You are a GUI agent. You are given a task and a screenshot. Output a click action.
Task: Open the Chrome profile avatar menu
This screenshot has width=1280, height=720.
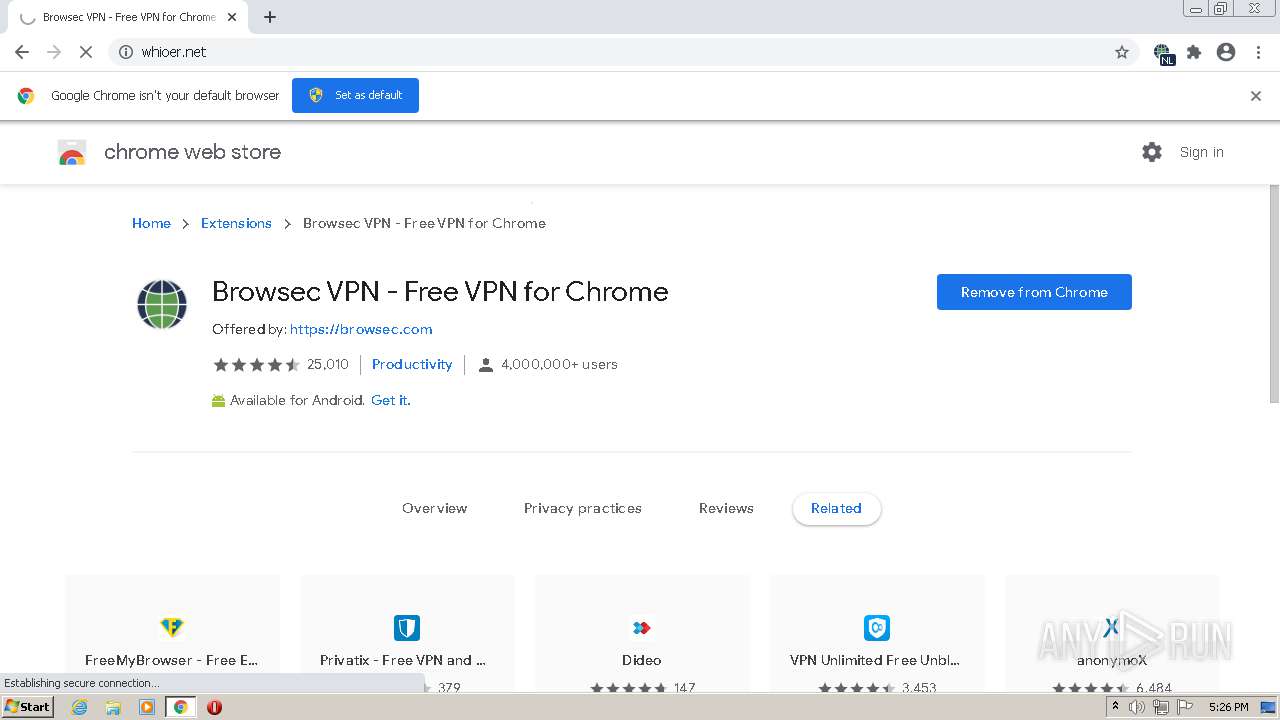(1226, 52)
